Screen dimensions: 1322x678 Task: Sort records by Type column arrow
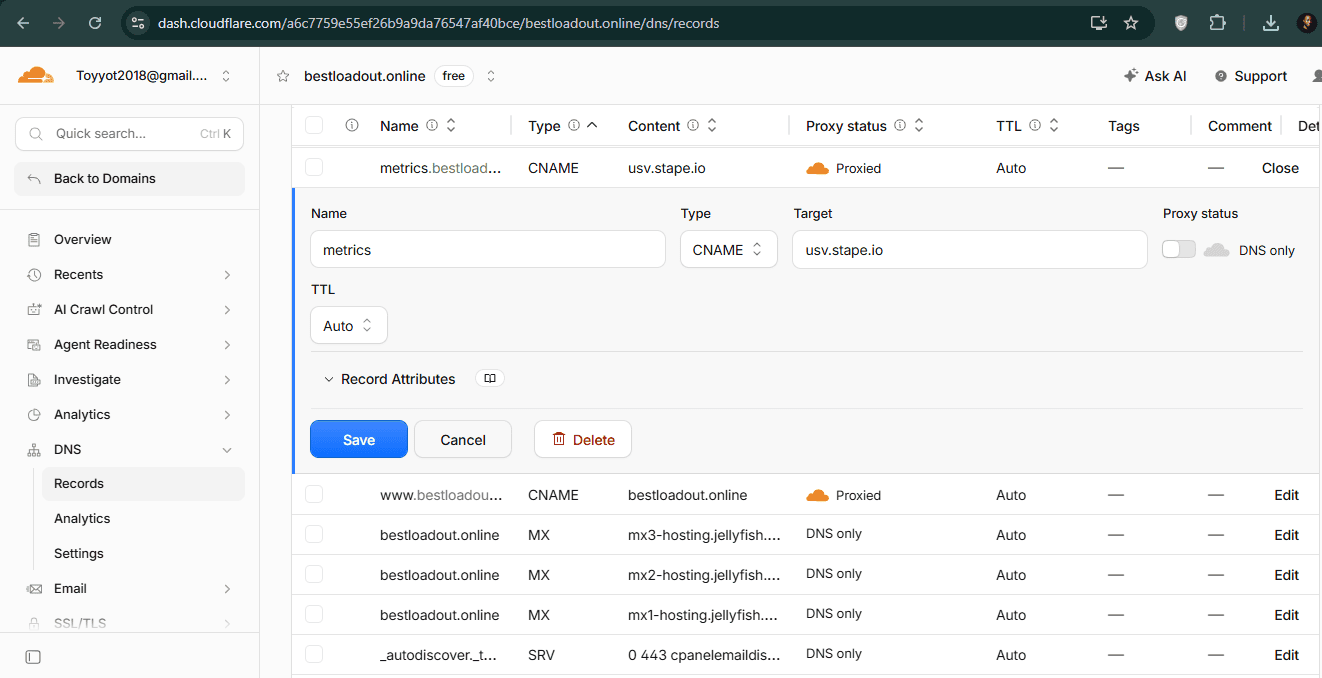(x=592, y=125)
